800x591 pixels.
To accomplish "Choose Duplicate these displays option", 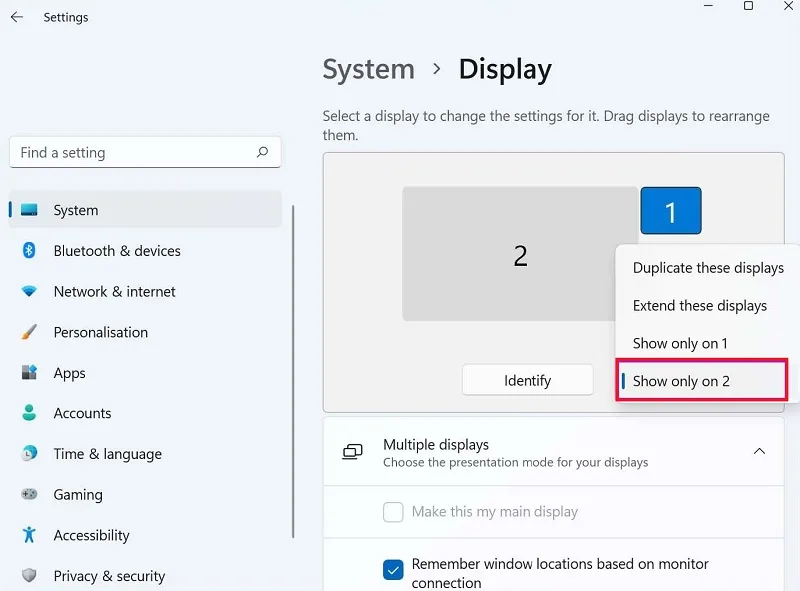I will pos(708,268).
